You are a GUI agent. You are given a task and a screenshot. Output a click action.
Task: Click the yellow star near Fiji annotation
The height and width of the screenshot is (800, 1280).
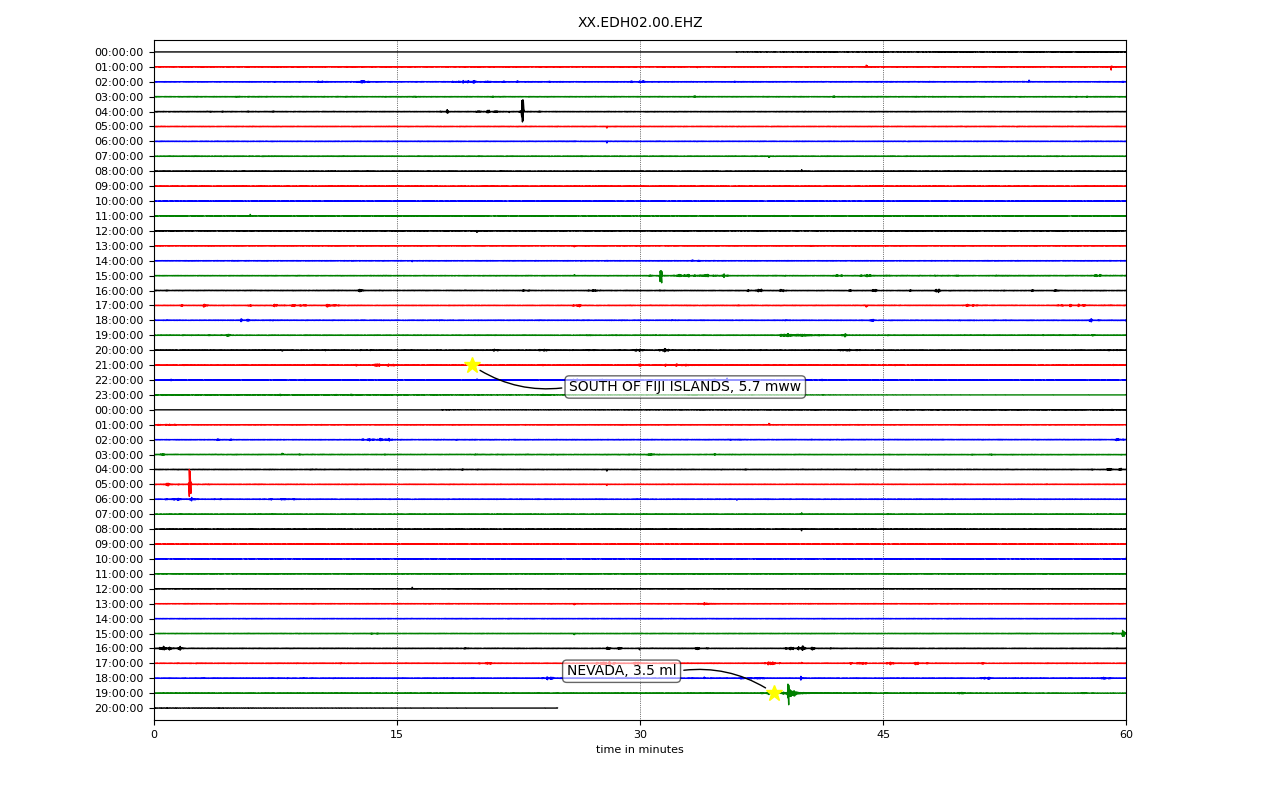tap(472, 365)
